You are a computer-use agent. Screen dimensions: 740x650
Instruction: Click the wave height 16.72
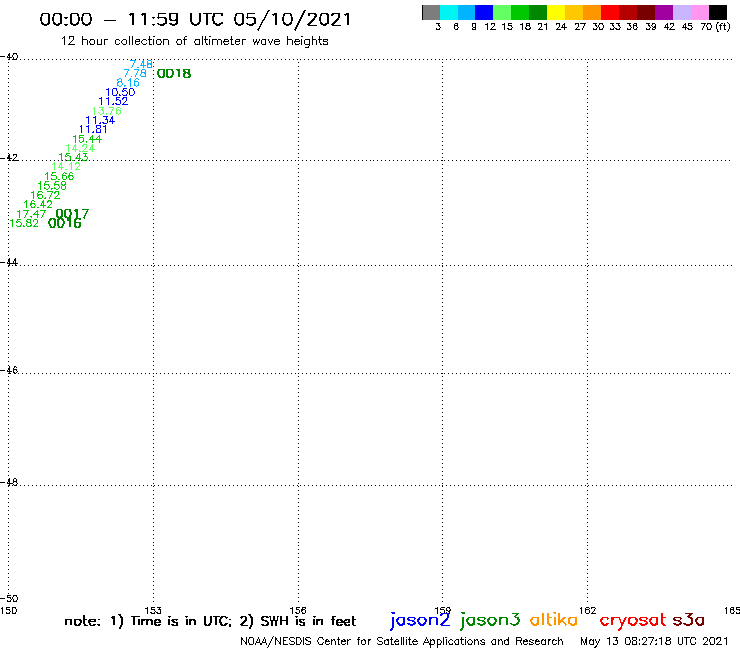[45, 195]
